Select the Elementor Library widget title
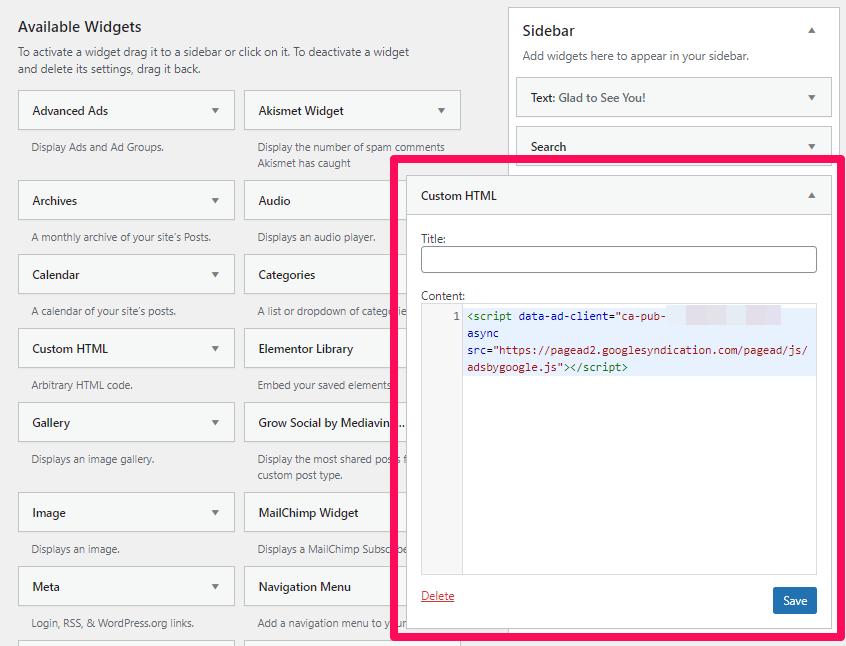Image resolution: width=846 pixels, height=646 pixels. 305,349
